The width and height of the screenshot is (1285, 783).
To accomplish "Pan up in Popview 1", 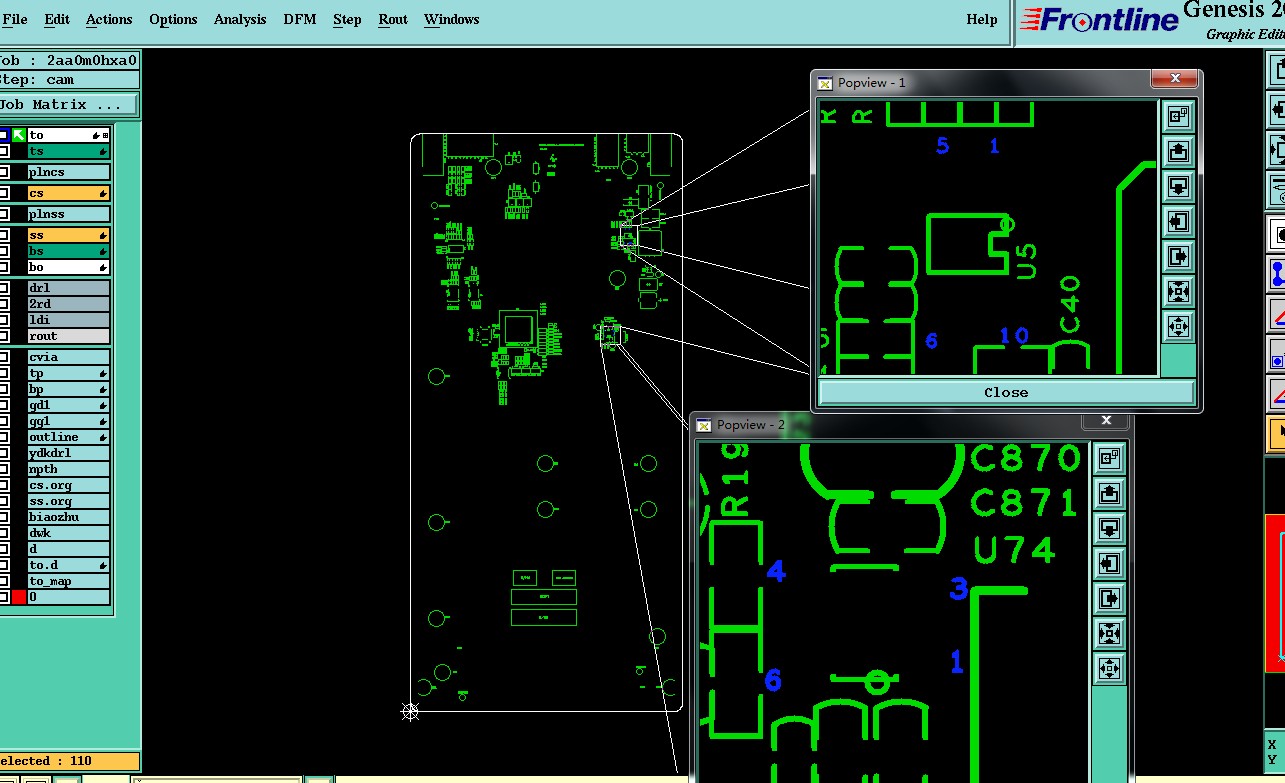I will pos(1178,151).
